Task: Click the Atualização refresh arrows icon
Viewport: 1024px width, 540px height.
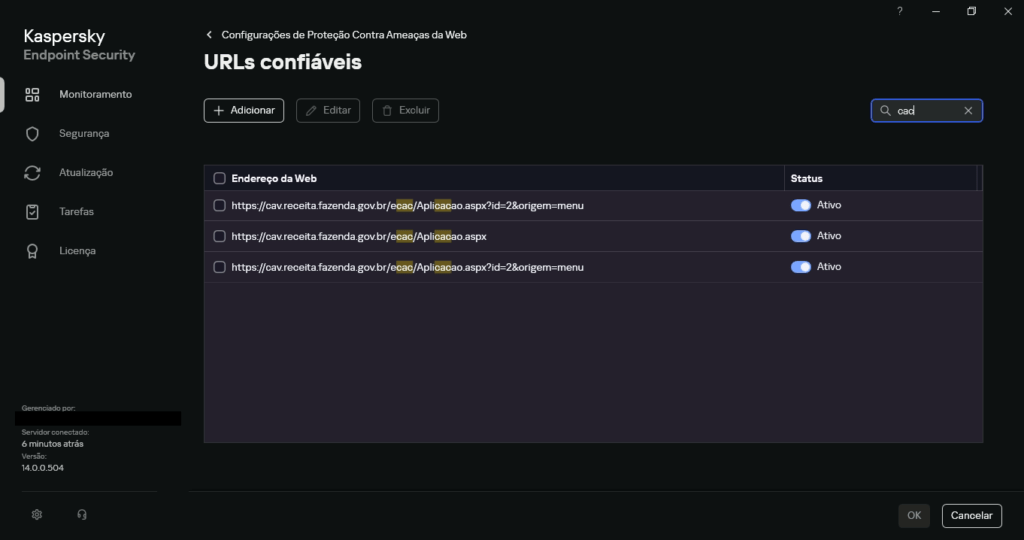Action: 32,173
